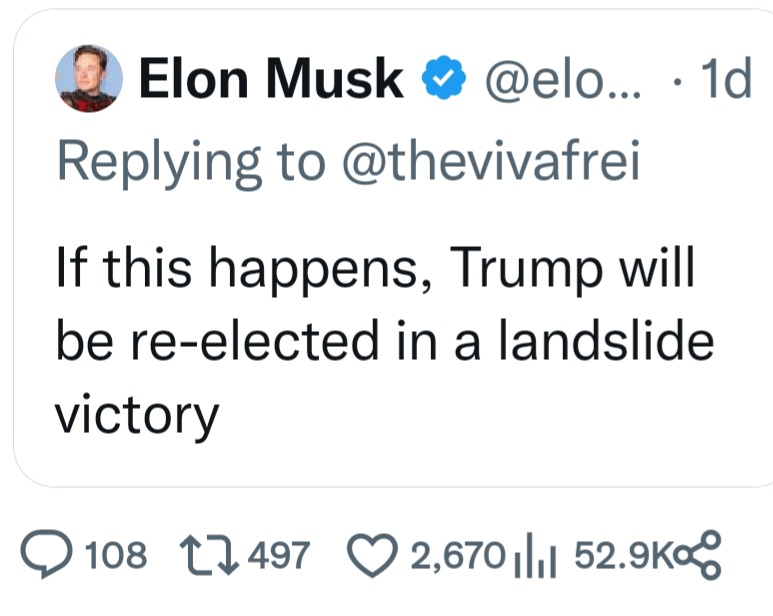
Task: Click the word "victory" in the tweet
Action: pos(135,412)
